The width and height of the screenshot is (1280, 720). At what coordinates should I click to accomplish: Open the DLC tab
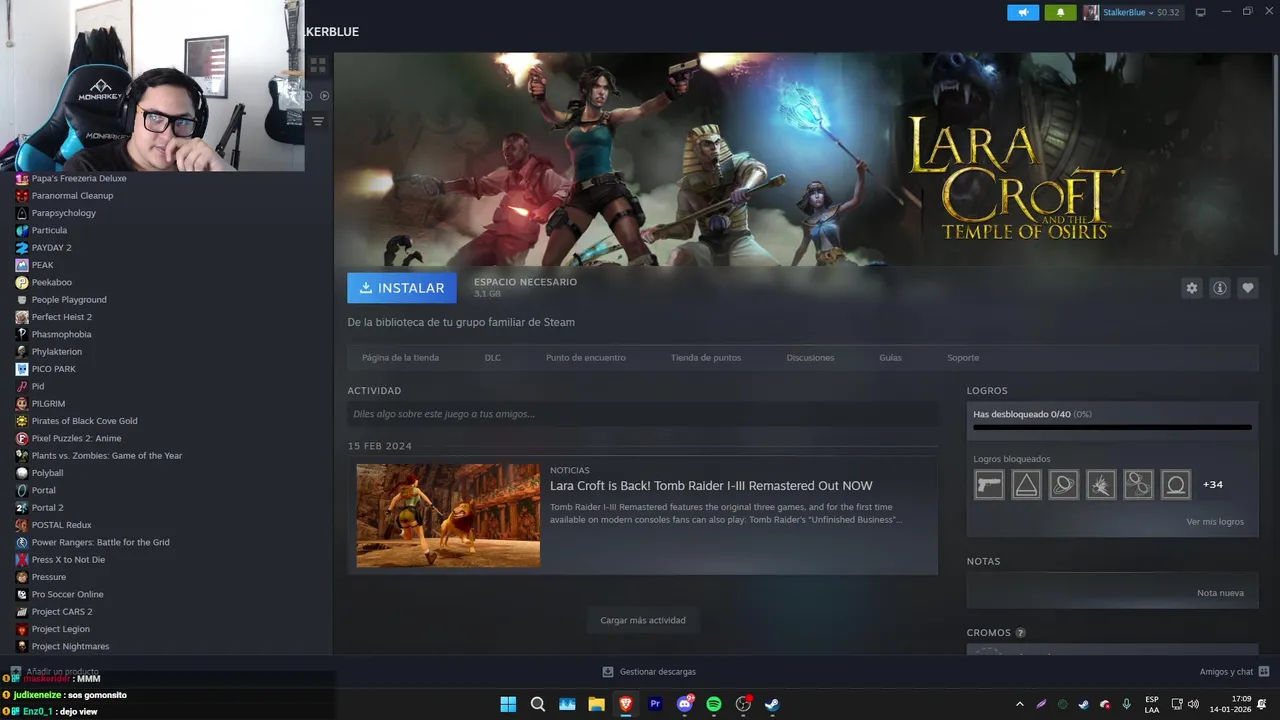point(493,358)
